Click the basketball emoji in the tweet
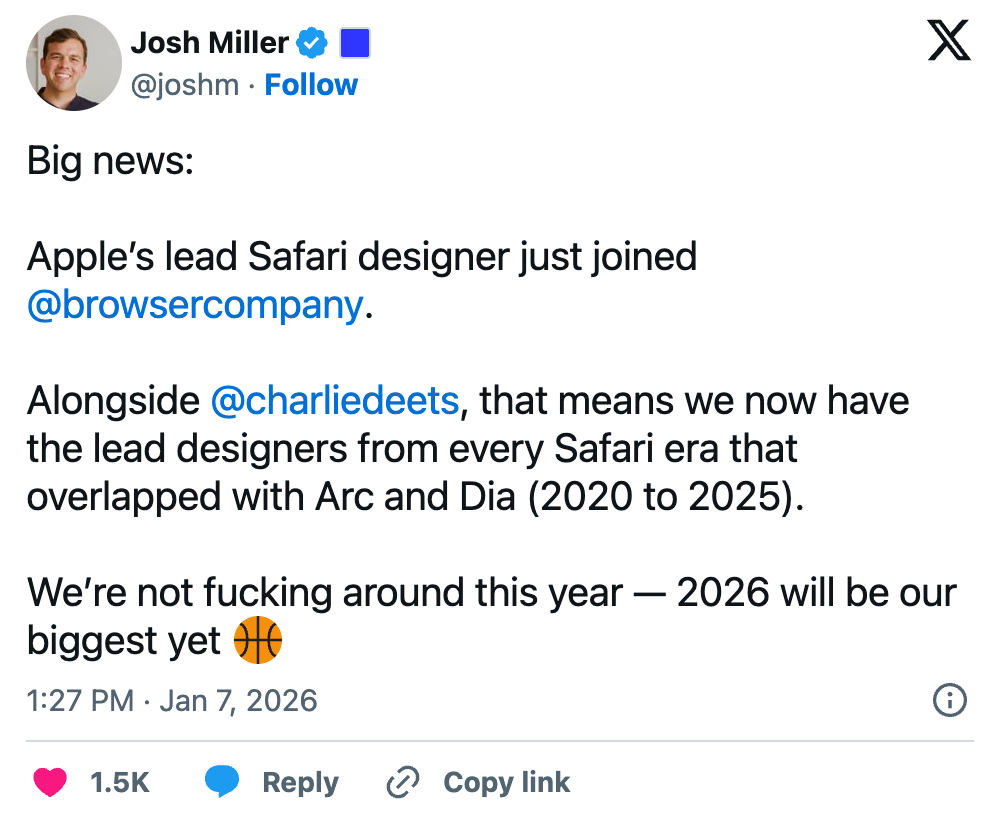Image resolution: width=994 pixels, height=820 pixels. coord(257,641)
